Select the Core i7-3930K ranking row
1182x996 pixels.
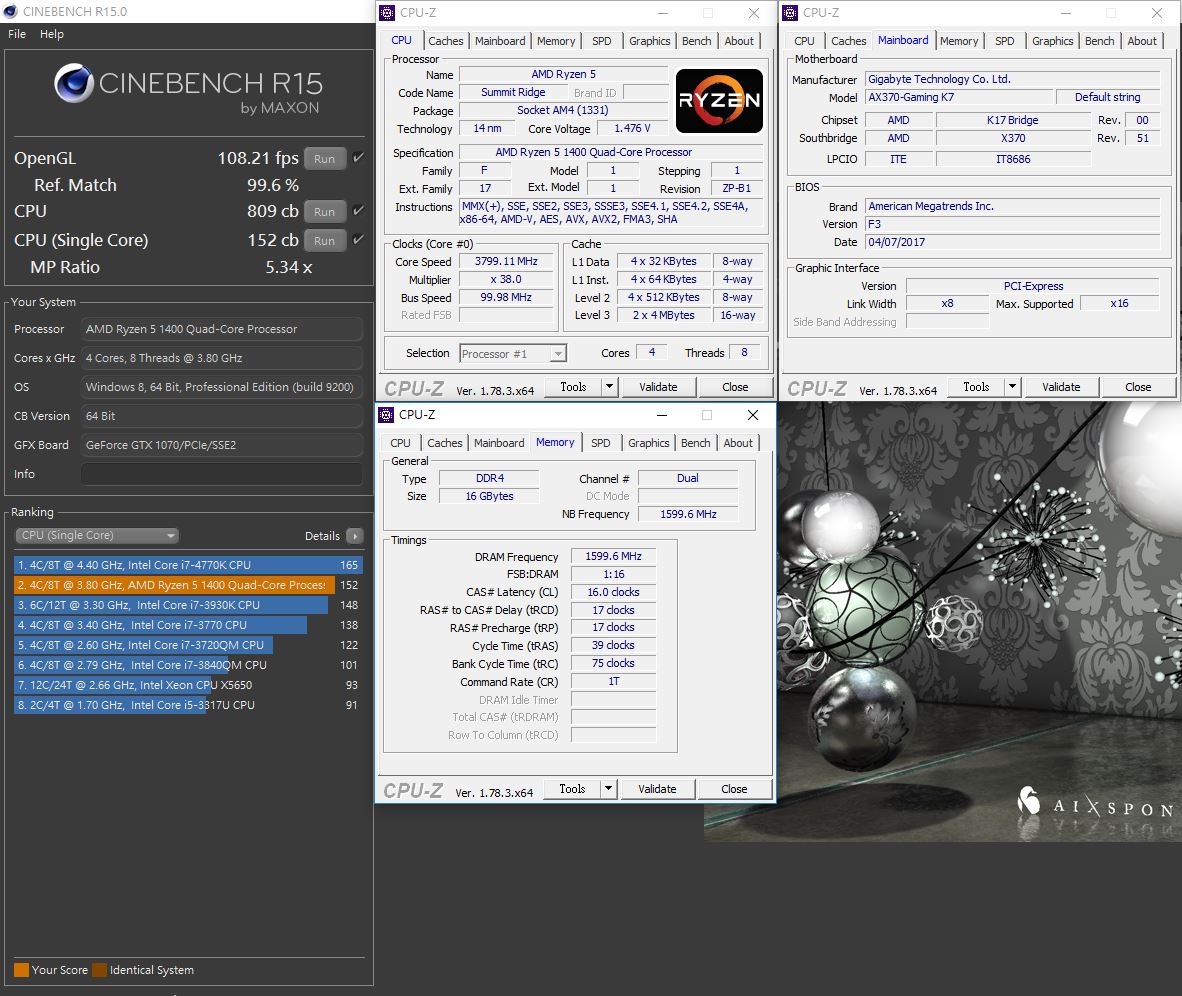click(188, 605)
